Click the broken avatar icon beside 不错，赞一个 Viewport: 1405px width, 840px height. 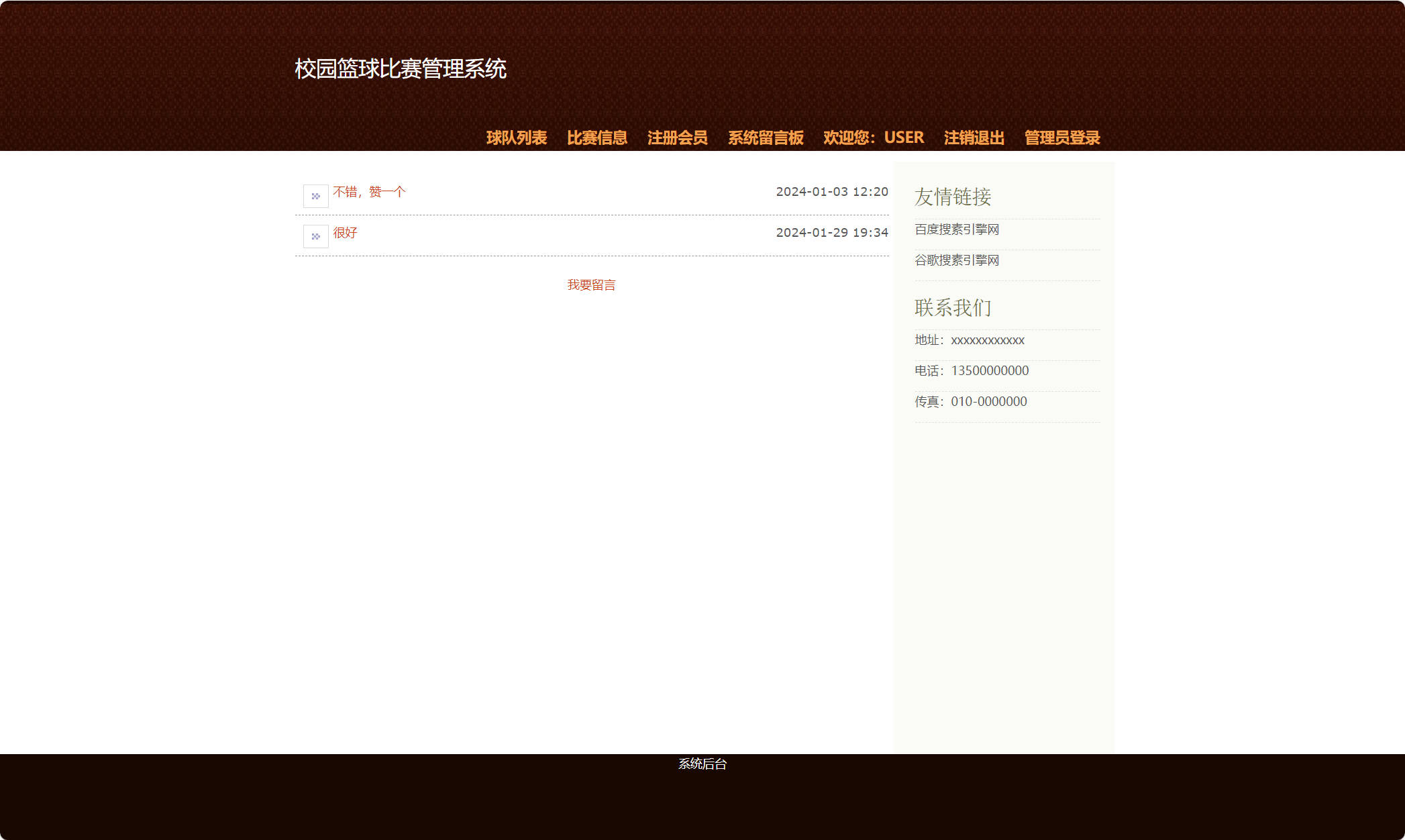click(315, 195)
